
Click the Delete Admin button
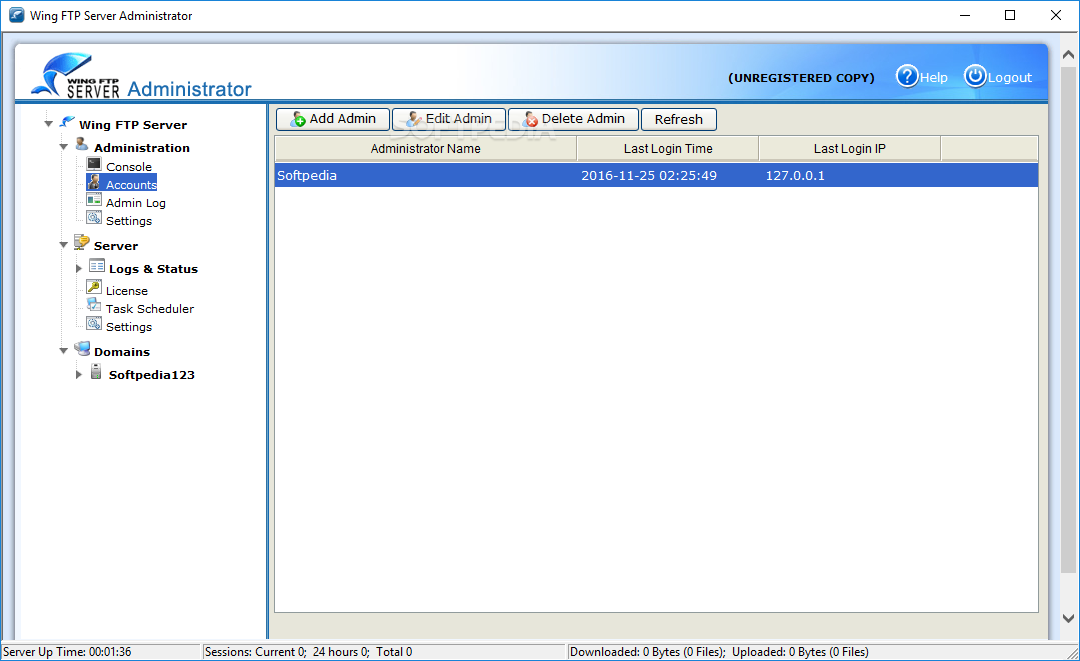[574, 119]
